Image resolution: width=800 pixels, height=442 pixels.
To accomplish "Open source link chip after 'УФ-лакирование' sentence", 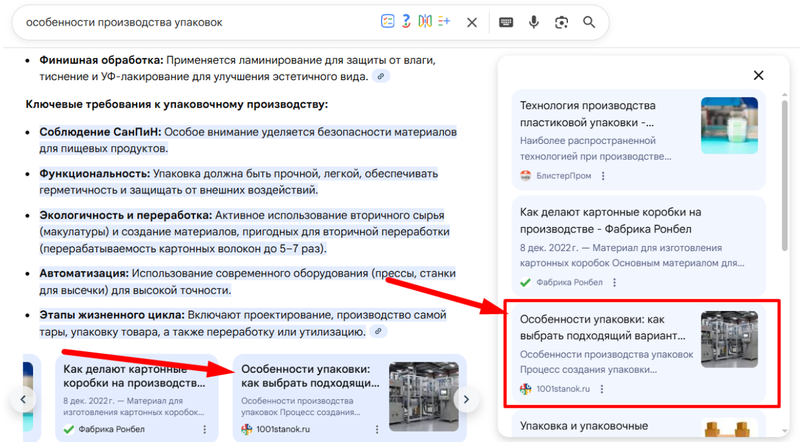I will pos(381,77).
